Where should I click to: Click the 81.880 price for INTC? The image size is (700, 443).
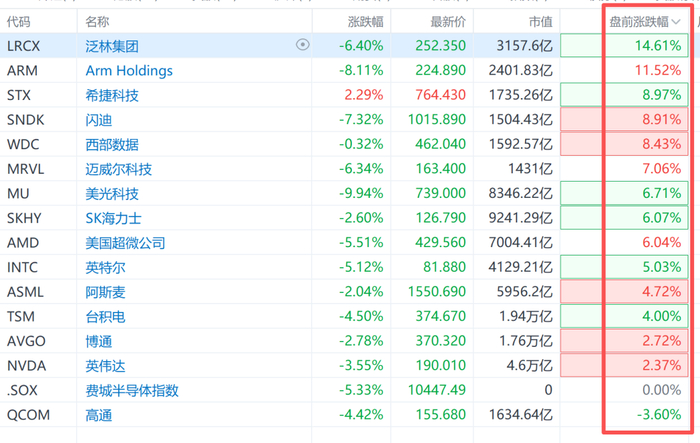444,267
